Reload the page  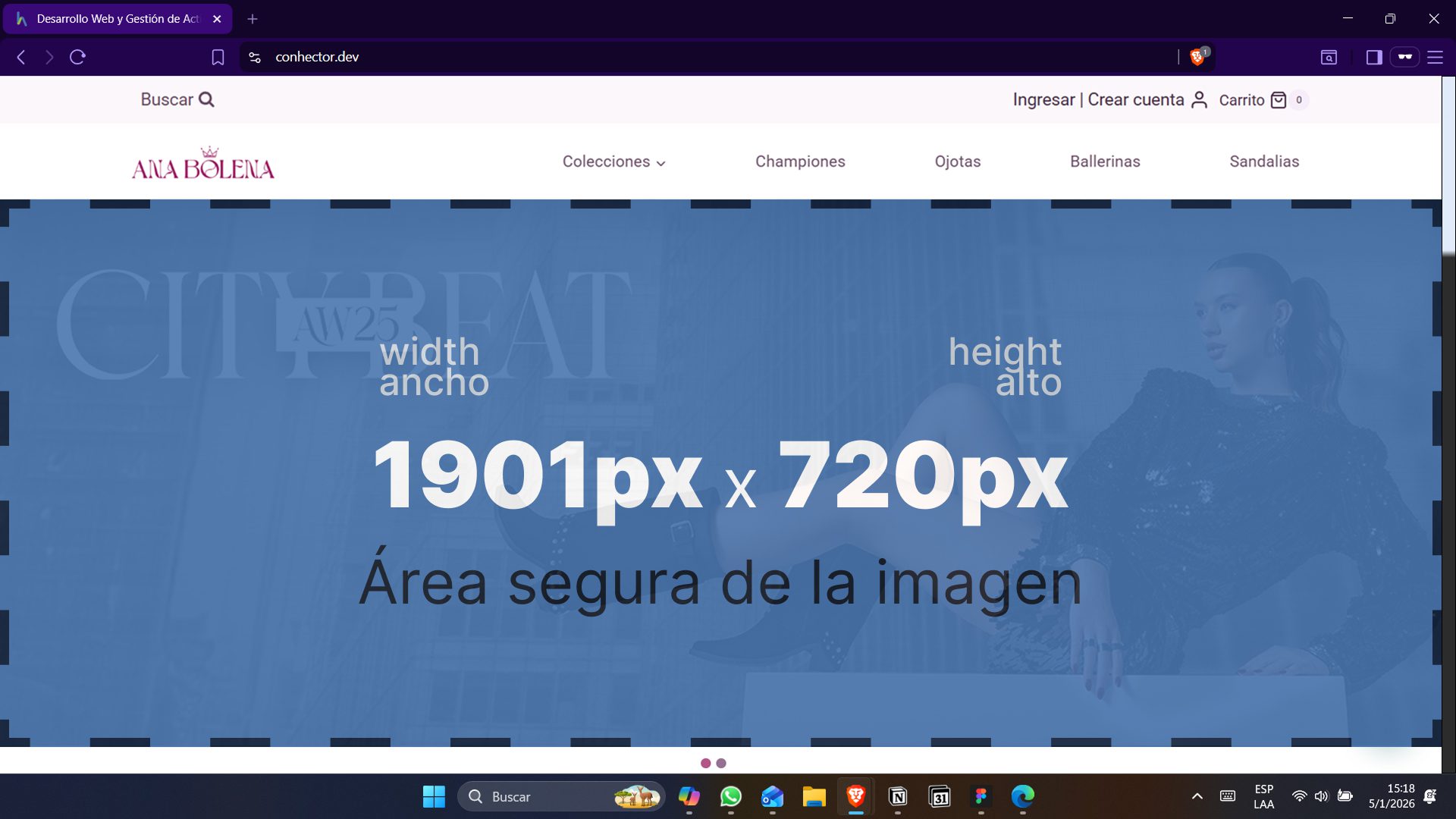pos(77,57)
